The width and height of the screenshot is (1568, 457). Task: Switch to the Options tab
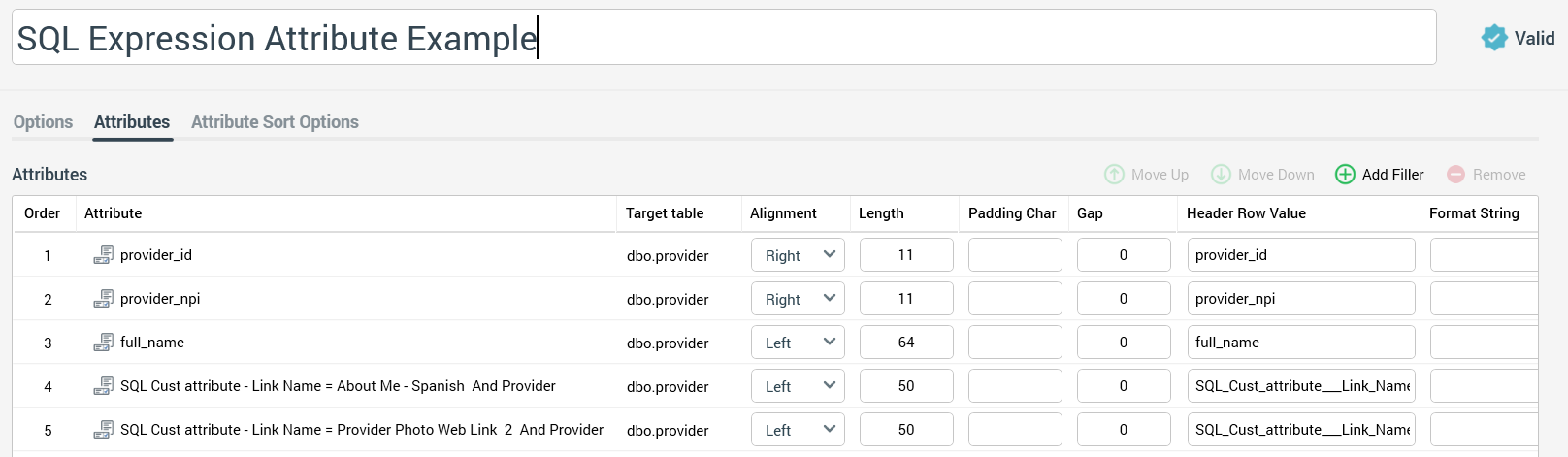tap(43, 122)
